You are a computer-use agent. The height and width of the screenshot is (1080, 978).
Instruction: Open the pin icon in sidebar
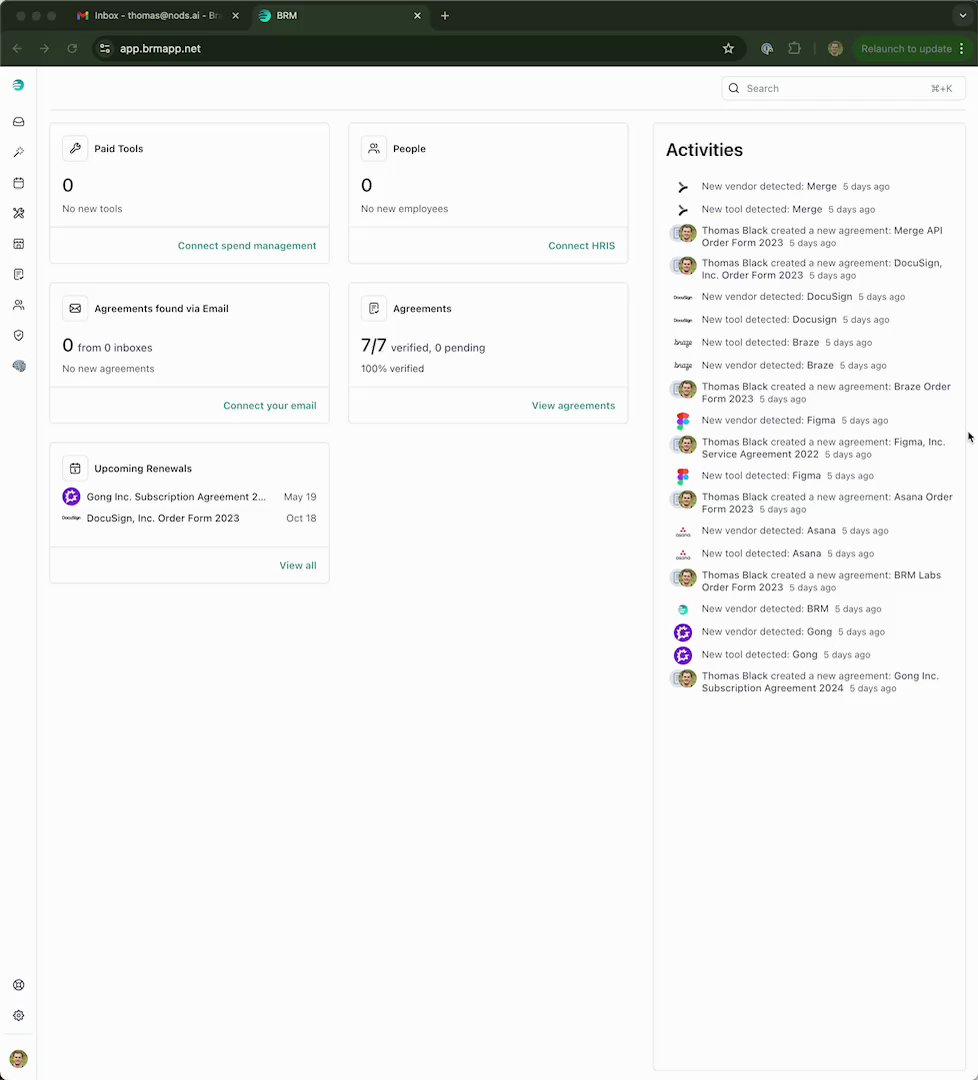[x=19, y=152]
